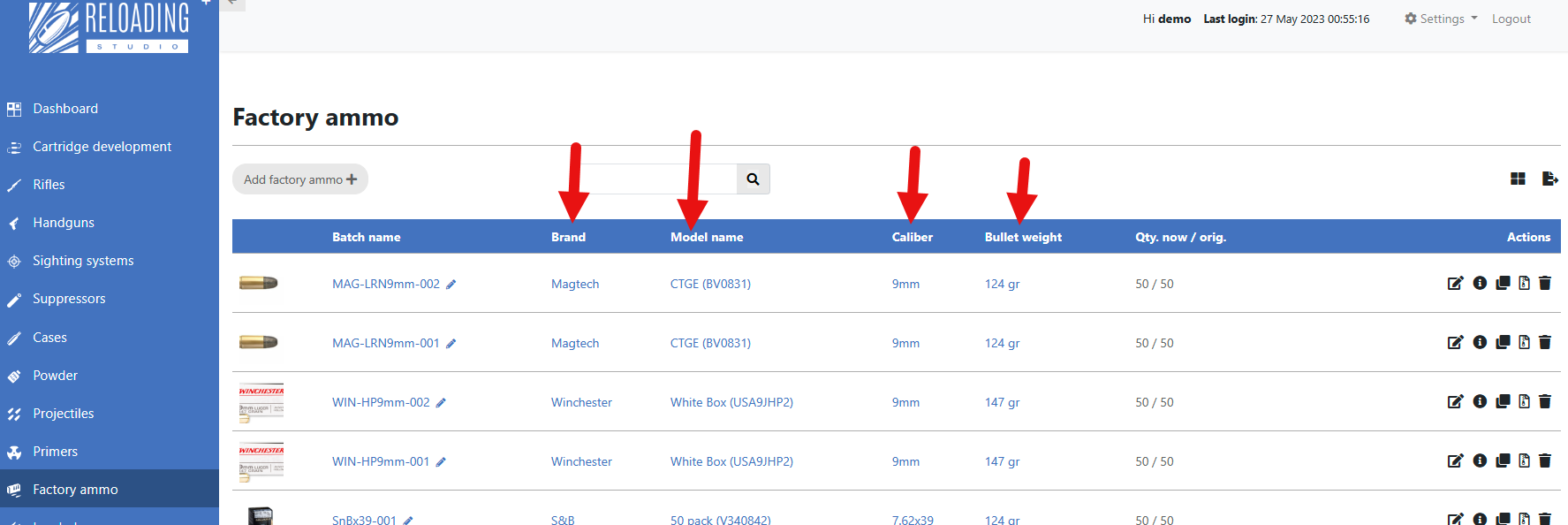The height and width of the screenshot is (525, 1568).
Task: Show info for the MAG-LRN9mm-001 batch
Action: tap(1480, 343)
